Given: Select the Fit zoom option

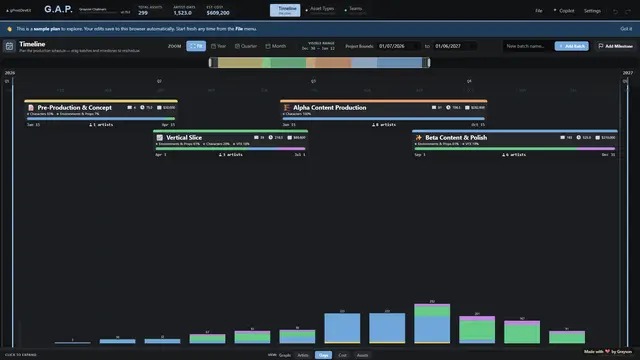Looking at the screenshot, I should tap(196, 46).
